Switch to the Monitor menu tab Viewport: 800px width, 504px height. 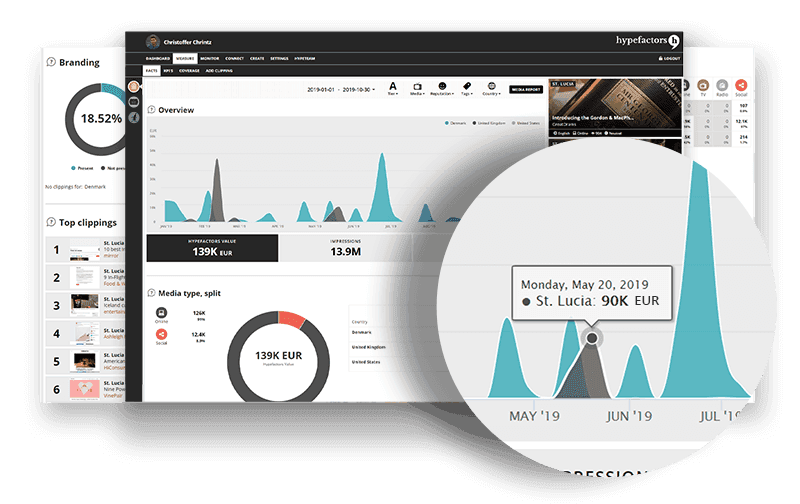tap(209, 59)
